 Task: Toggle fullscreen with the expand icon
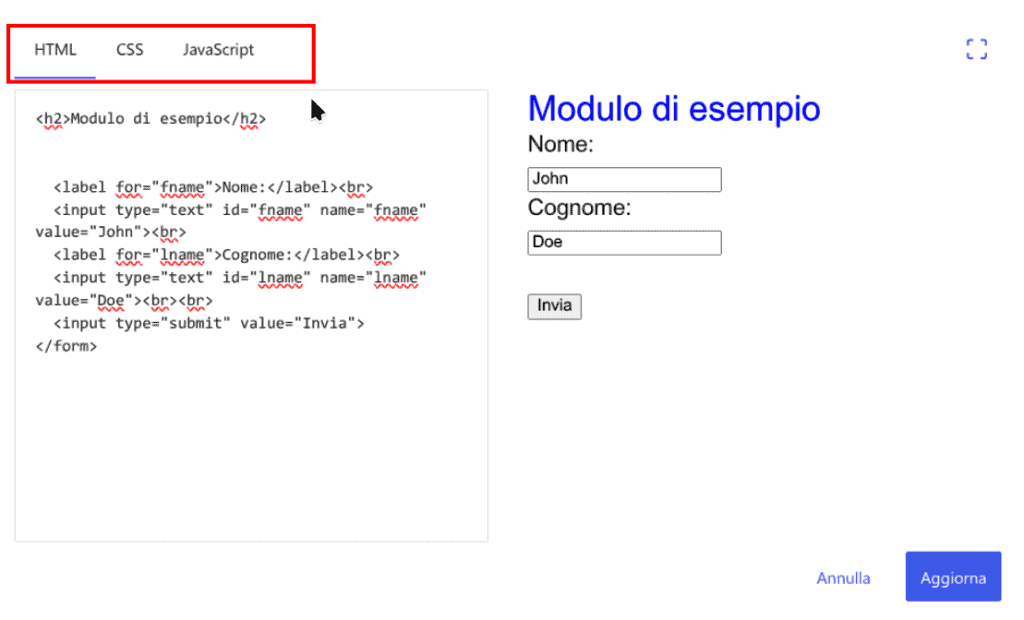(976, 49)
